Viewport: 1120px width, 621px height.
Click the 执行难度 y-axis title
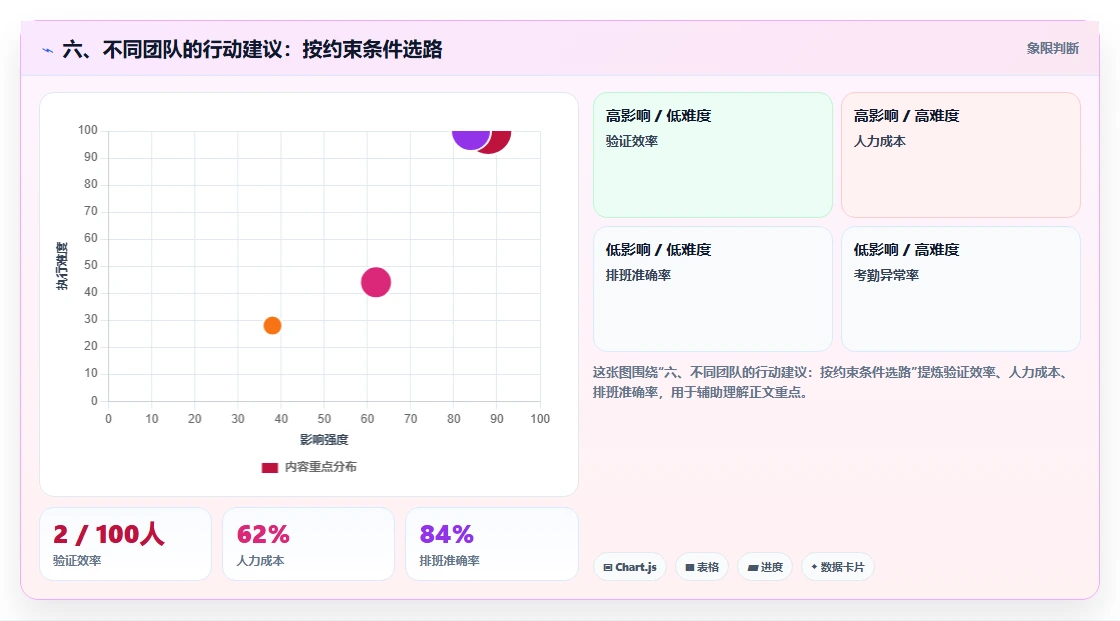coord(62,266)
